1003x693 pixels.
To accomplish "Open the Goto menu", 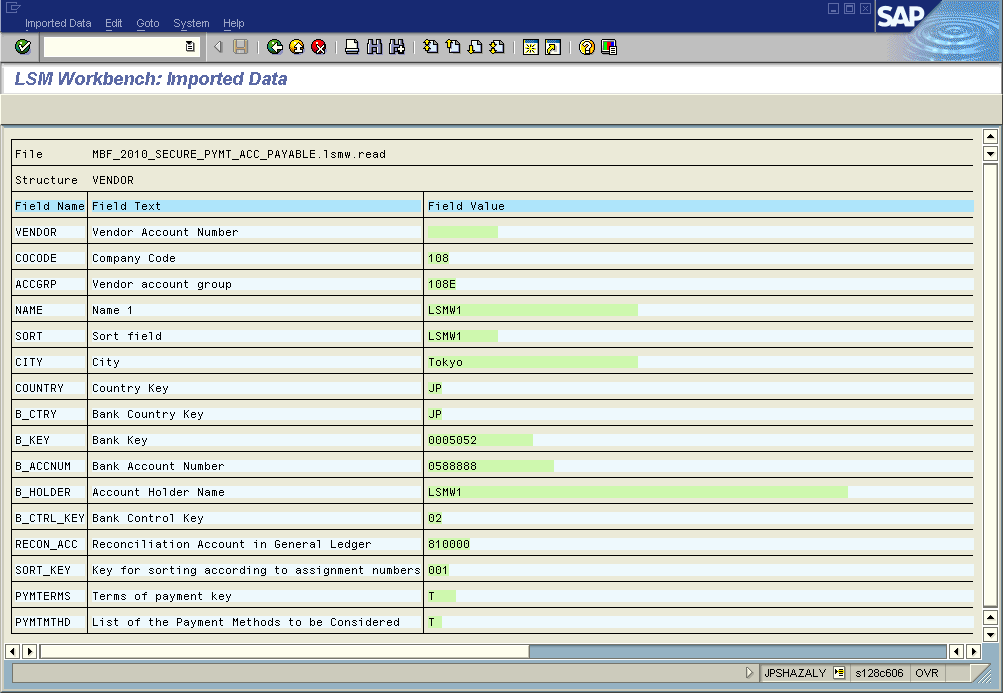I will tap(147, 23).
